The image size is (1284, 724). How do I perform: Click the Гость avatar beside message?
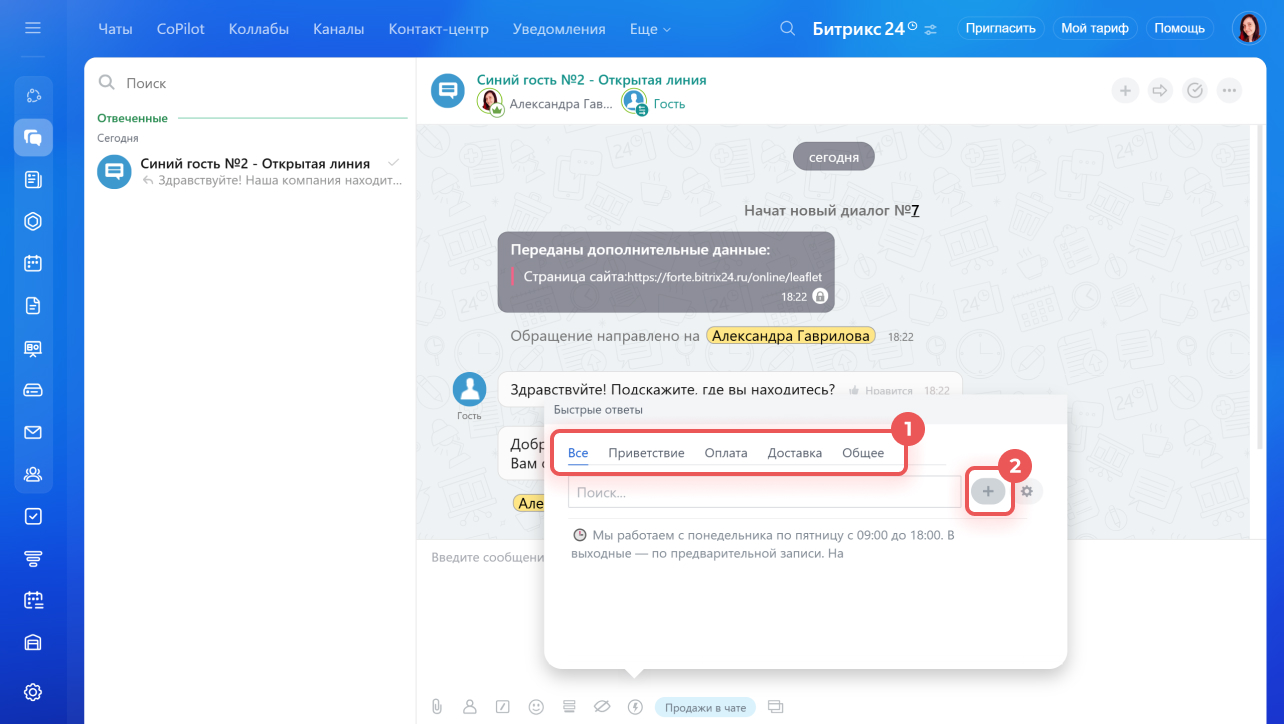[469, 389]
